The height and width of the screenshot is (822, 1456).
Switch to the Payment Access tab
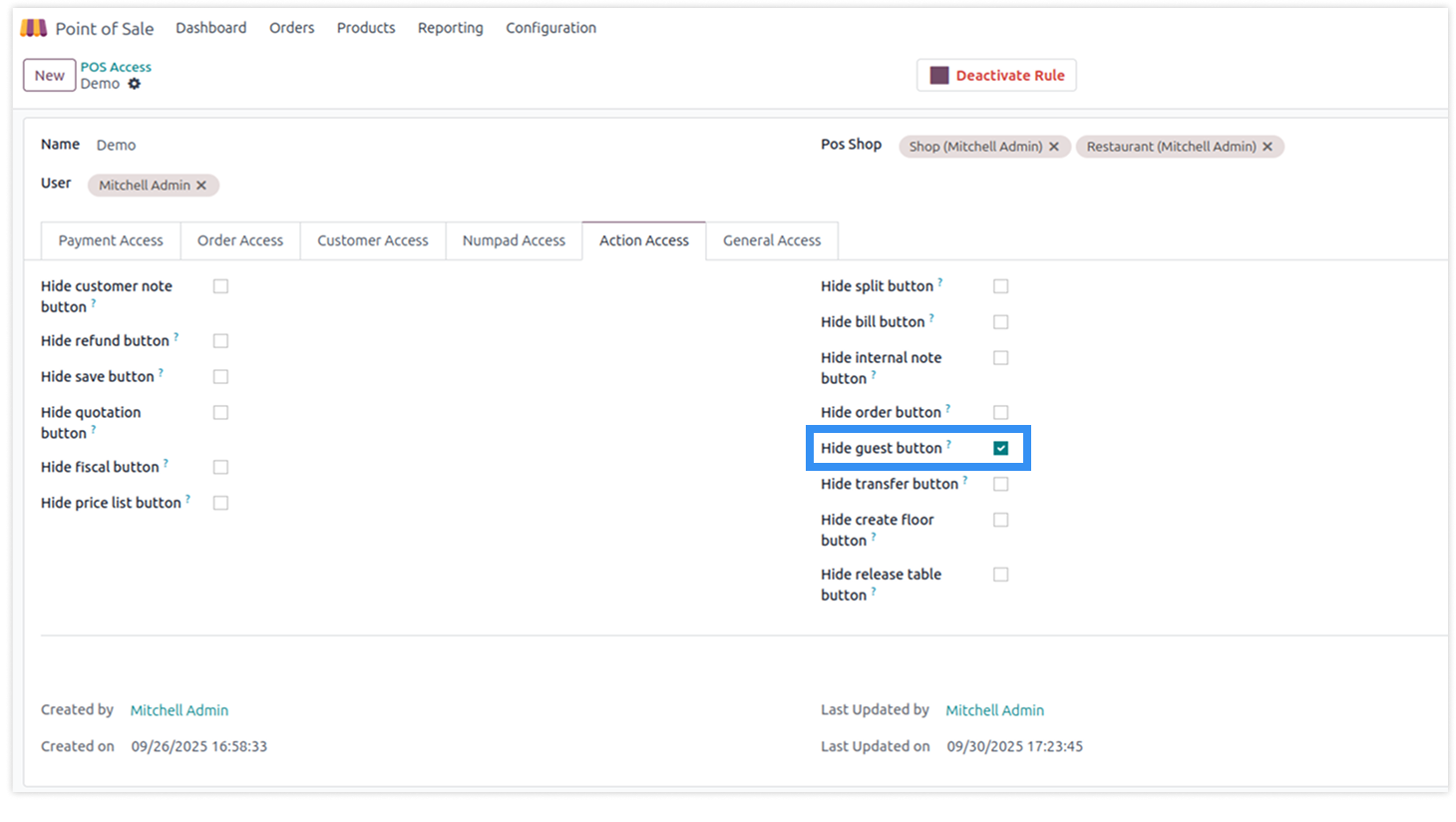click(x=111, y=240)
